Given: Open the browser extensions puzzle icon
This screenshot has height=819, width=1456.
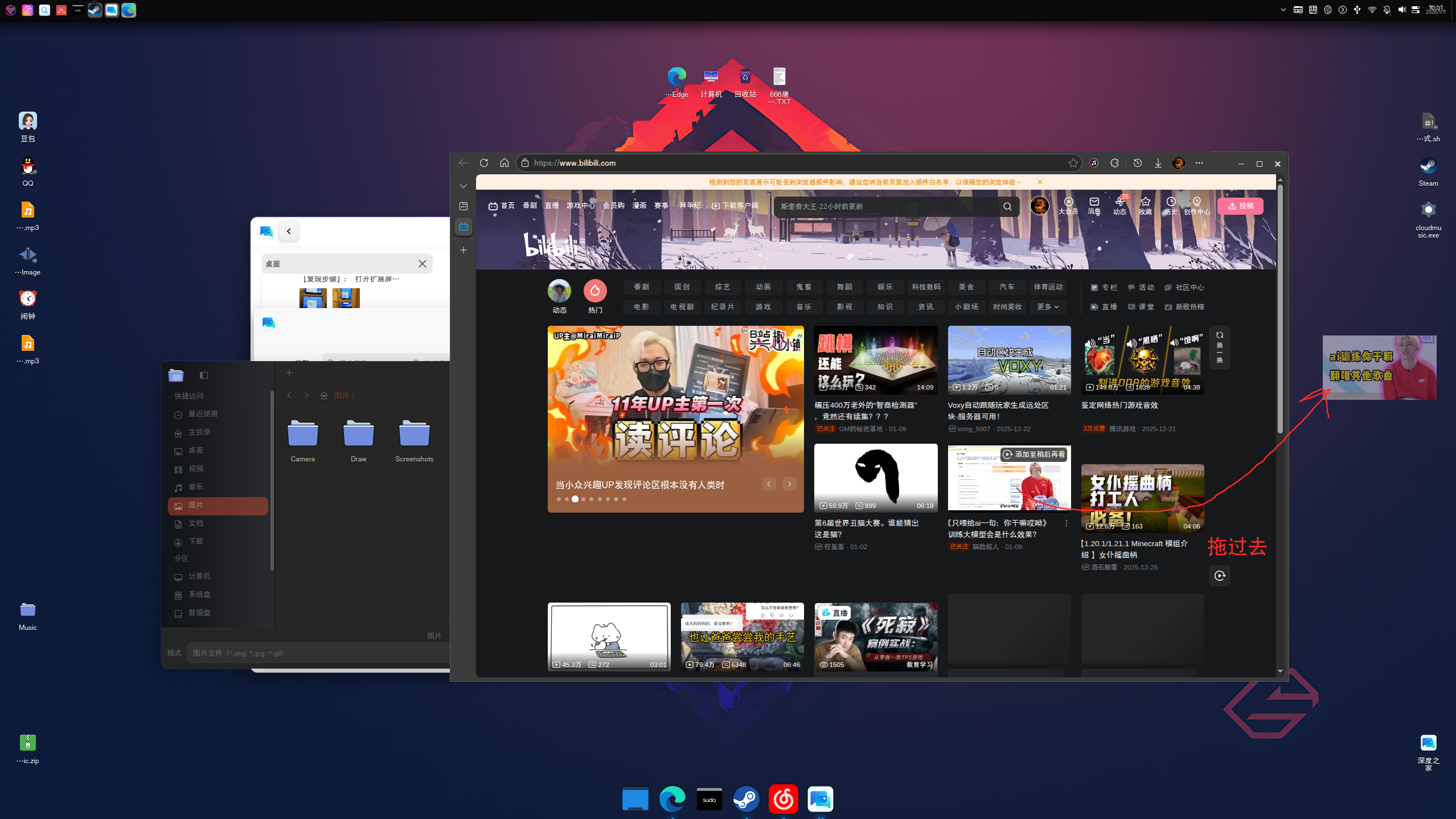Looking at the screenshot, I should 1114,163.
